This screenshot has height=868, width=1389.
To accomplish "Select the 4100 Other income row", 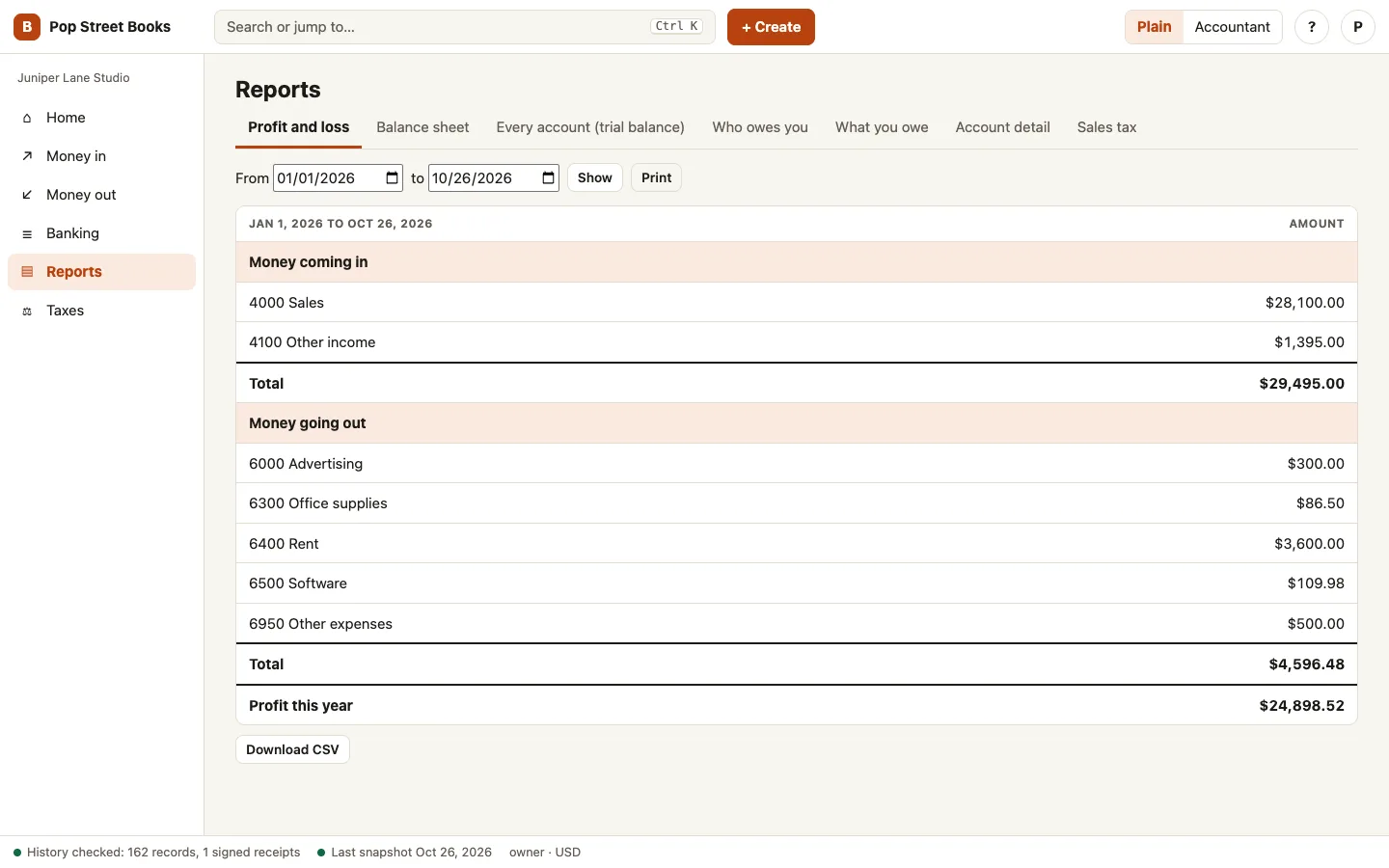I will point(797,342).
